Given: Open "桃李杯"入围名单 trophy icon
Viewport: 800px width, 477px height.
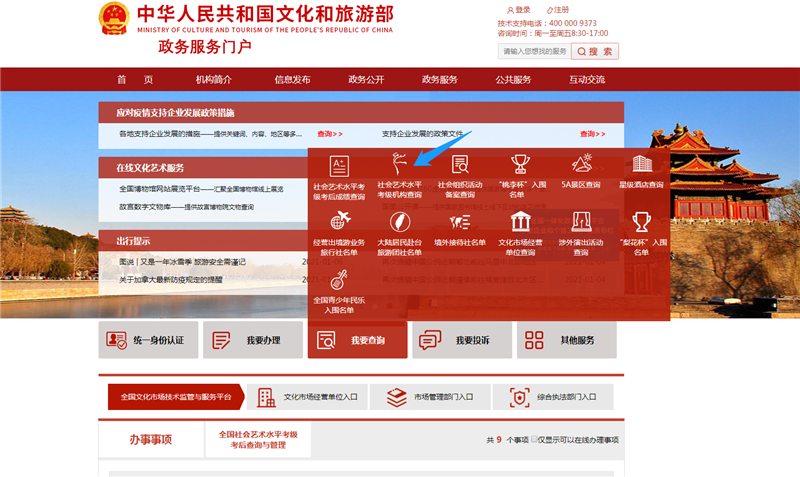Looking at the screenshot, I should (520, 164).
